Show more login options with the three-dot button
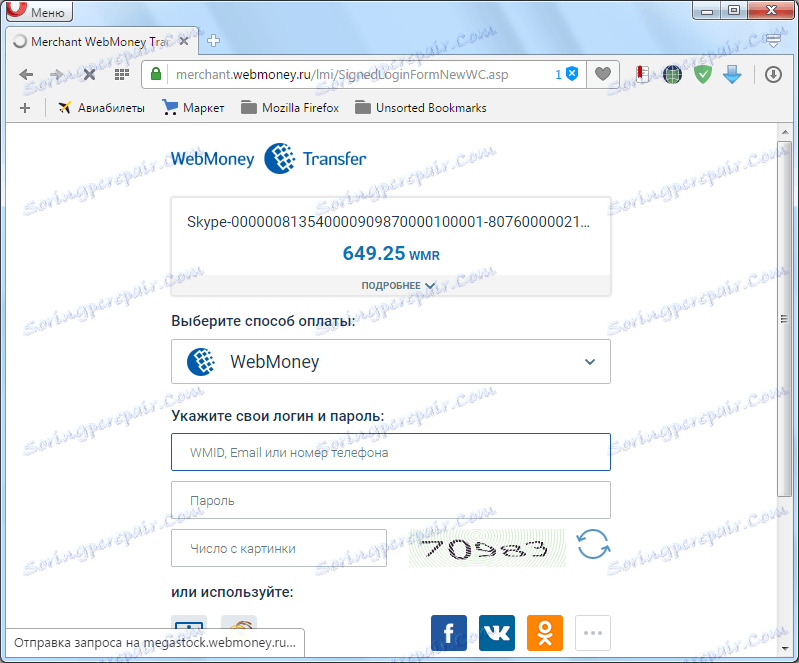This screenshot has height=663, width=799. [593, 633]
